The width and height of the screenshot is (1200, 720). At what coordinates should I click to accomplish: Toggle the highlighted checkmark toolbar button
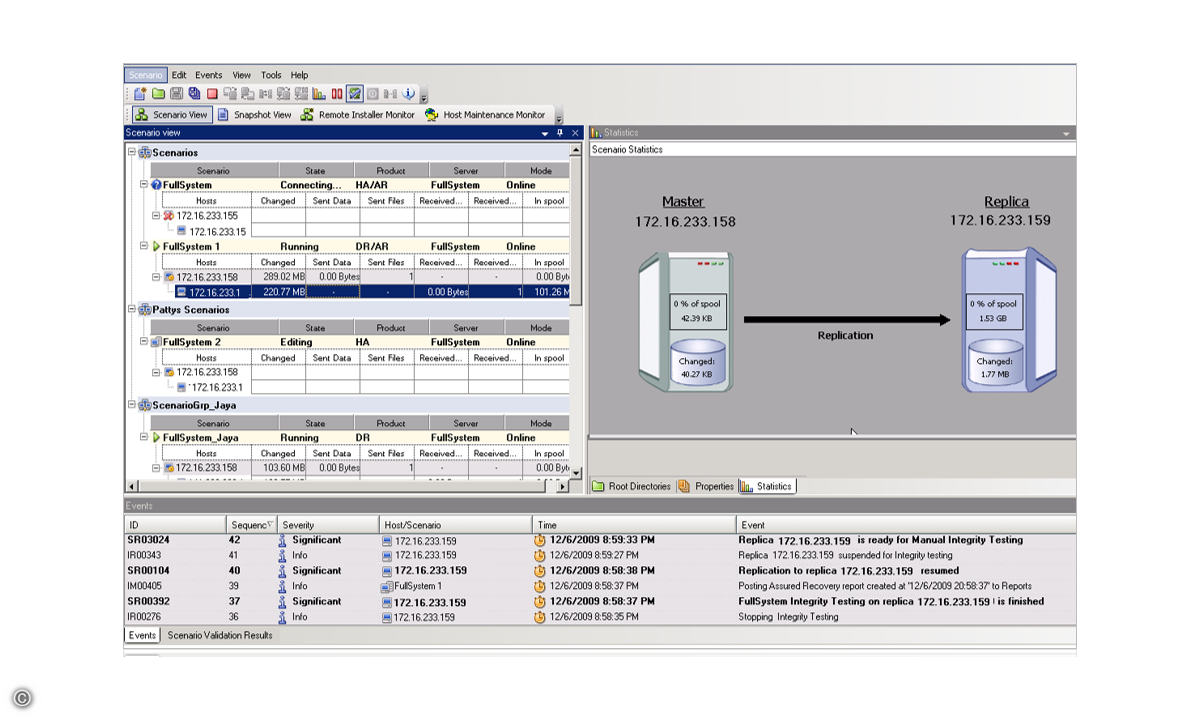[x=355, y=94]
